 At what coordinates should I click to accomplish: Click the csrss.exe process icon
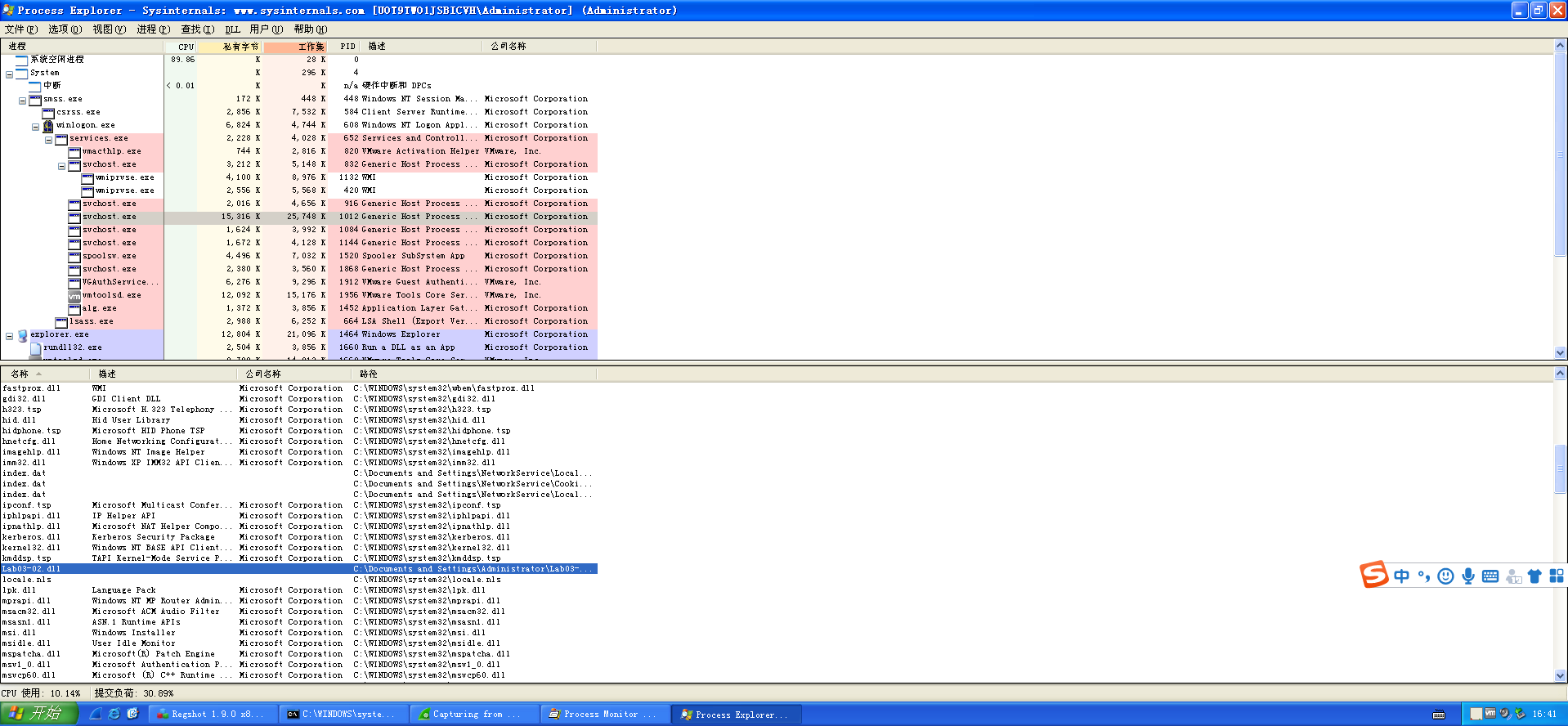[x=48, y=112]
